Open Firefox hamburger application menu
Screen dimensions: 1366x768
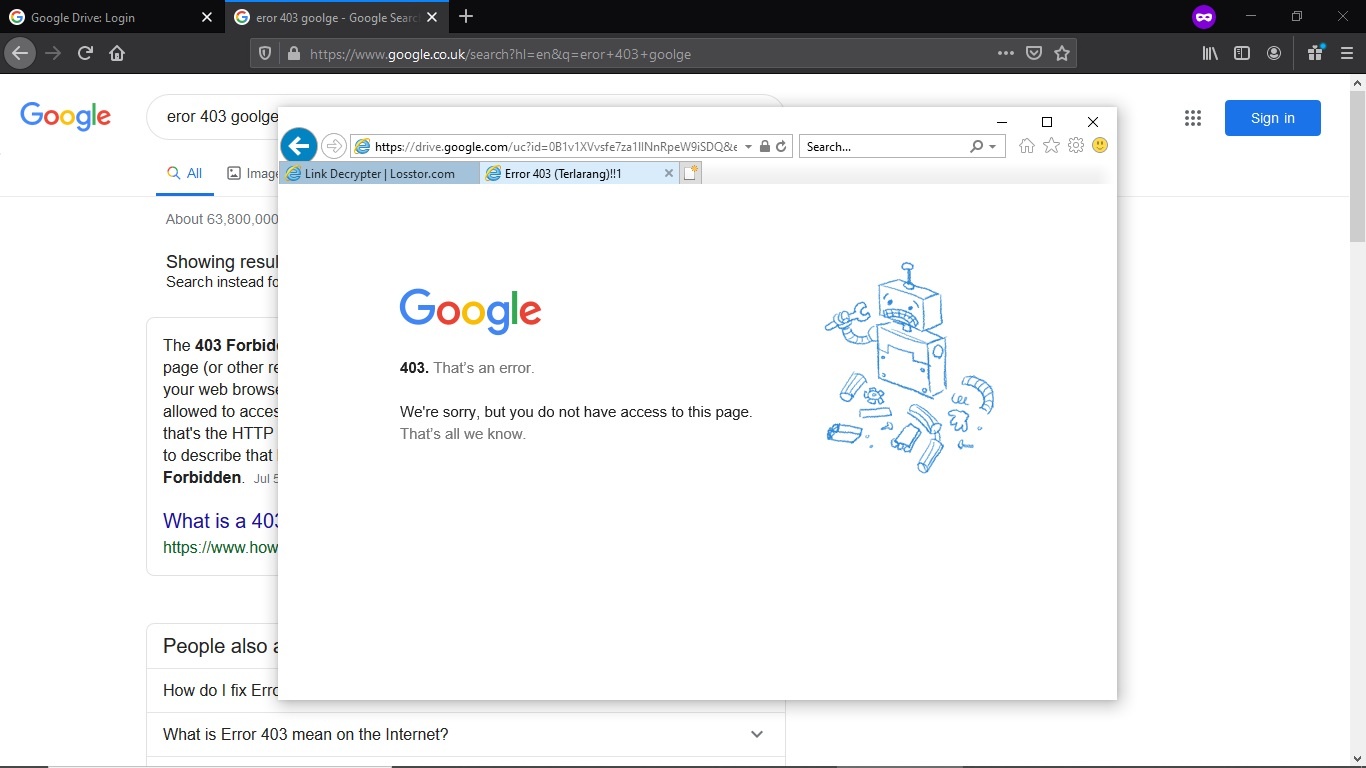point(1347,54)
